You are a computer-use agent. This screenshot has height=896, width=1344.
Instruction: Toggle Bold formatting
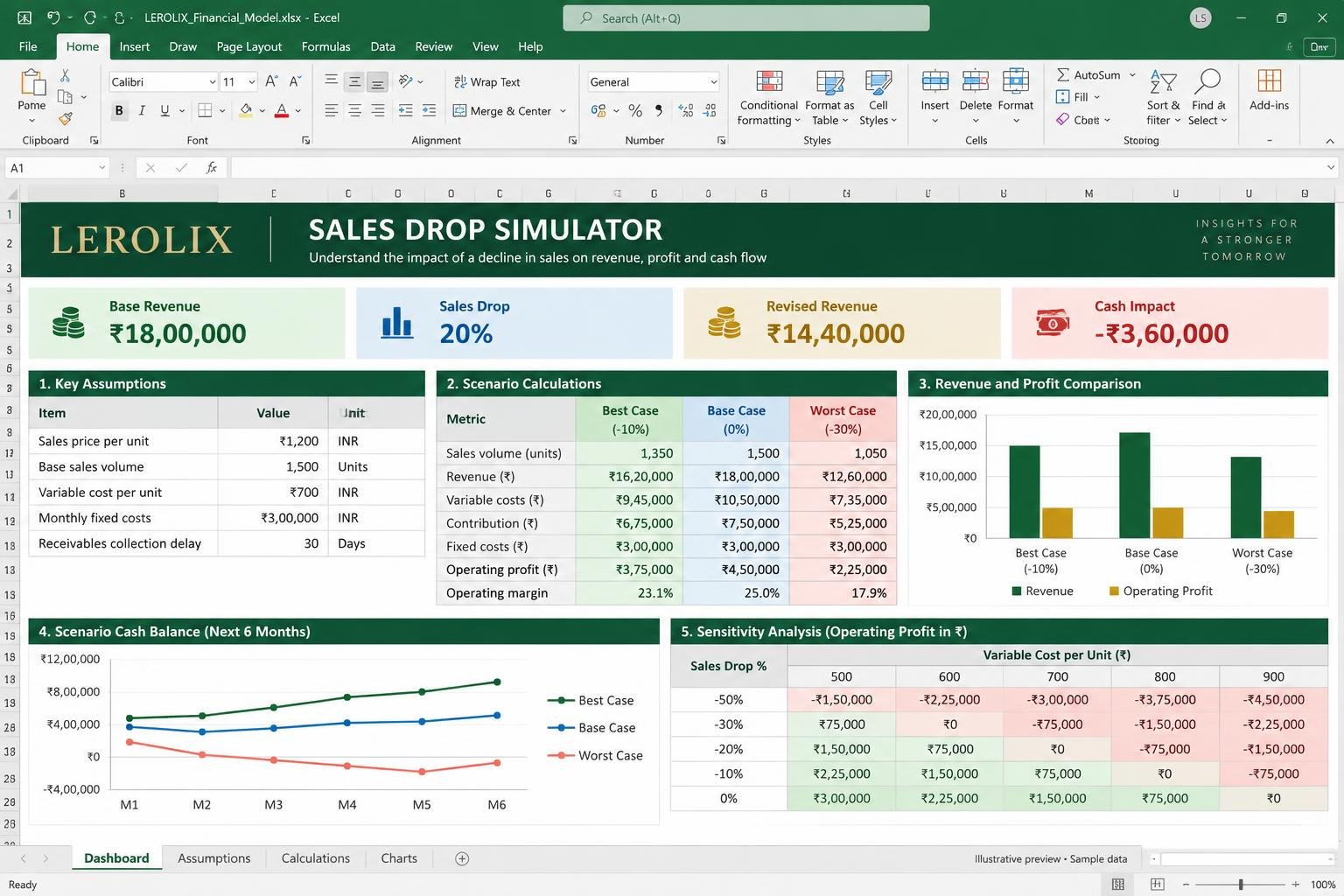click(x=119, y=110)
